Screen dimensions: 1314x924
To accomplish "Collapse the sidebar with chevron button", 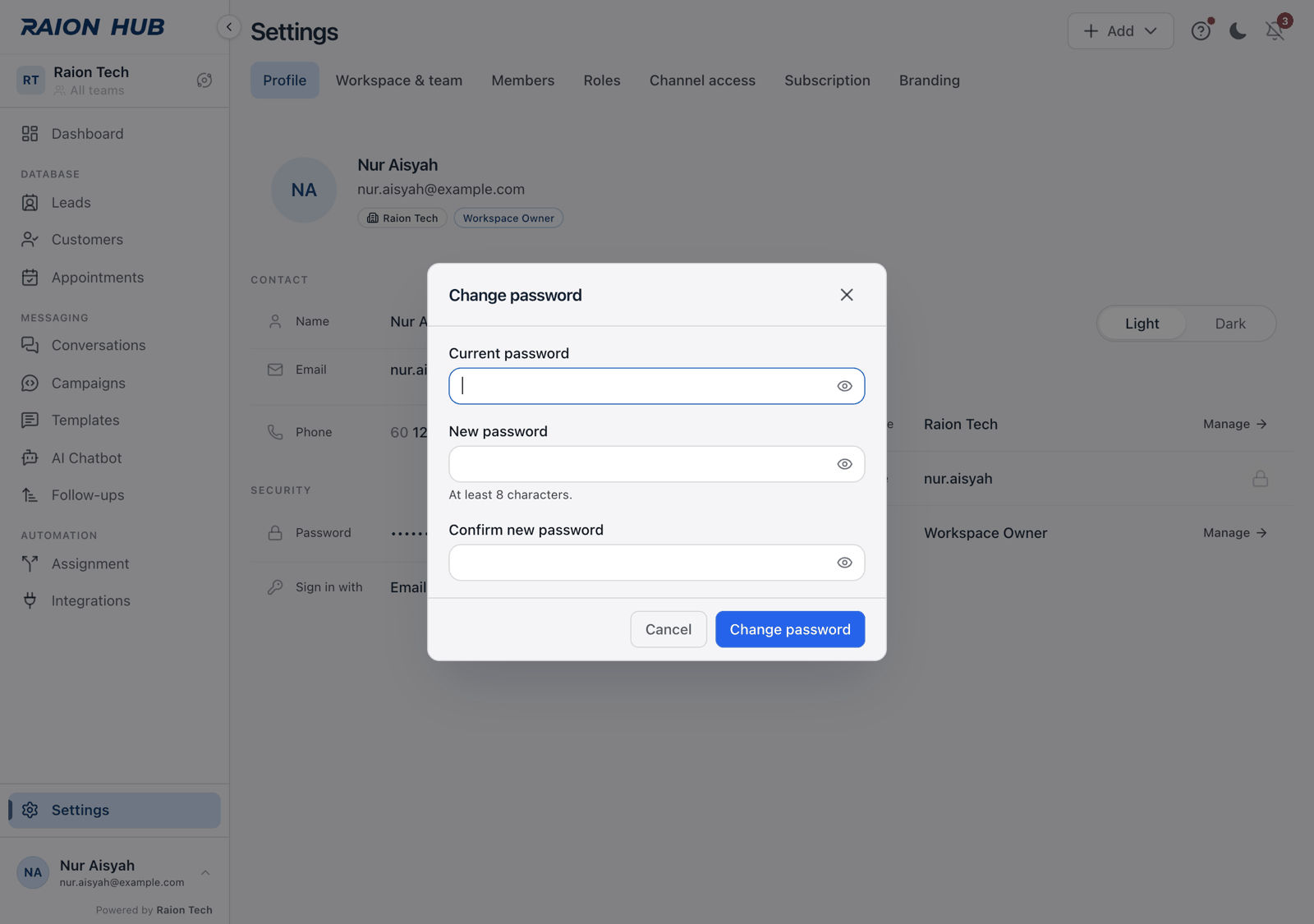I will coord(229,27).
